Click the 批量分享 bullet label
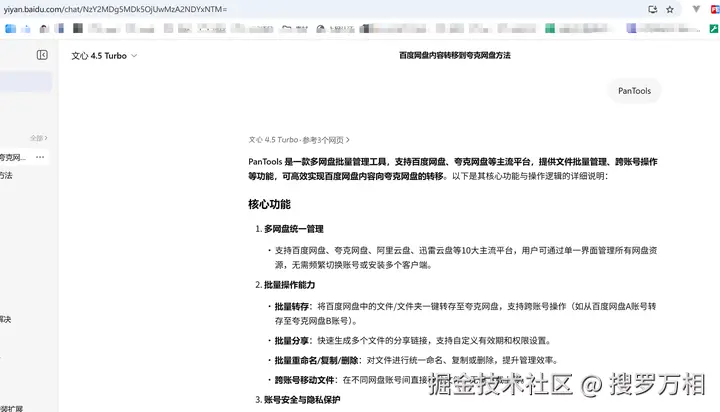This screenshot has width=720, height=412. [x=292, y=340]
